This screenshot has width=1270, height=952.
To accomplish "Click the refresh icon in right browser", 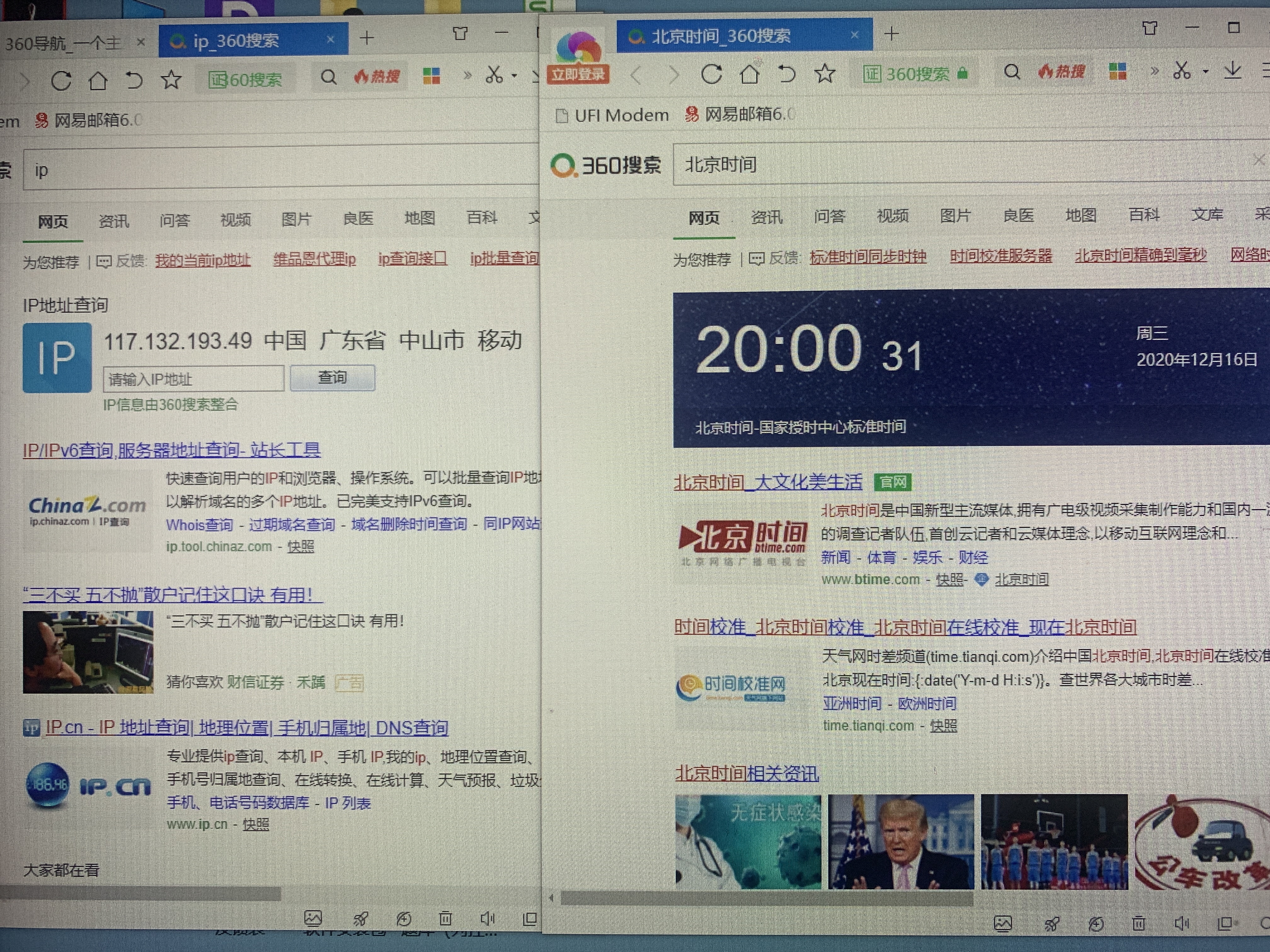I will pos(711,74).
